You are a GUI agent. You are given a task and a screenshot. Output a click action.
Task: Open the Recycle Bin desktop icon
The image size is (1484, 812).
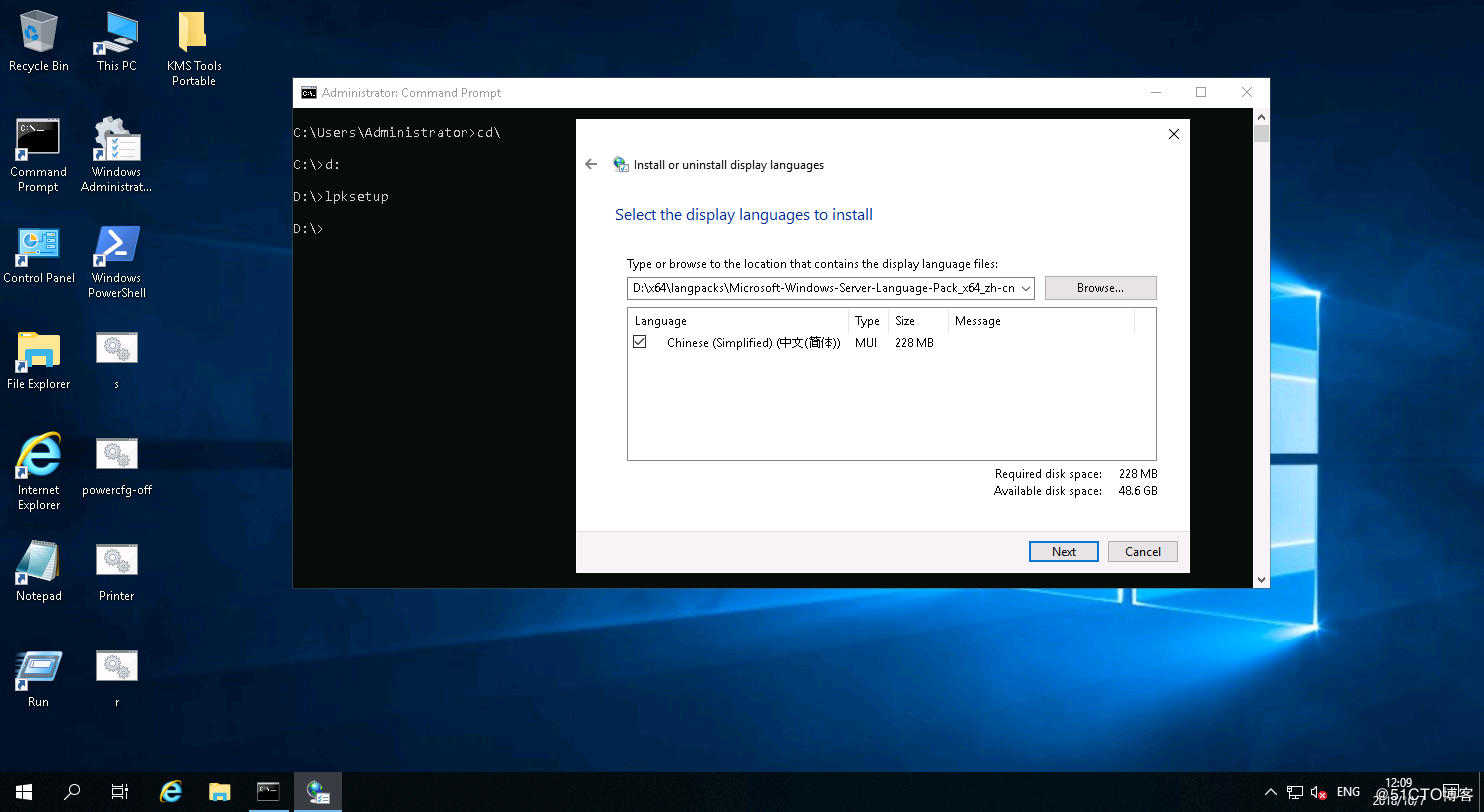[38, 40]
